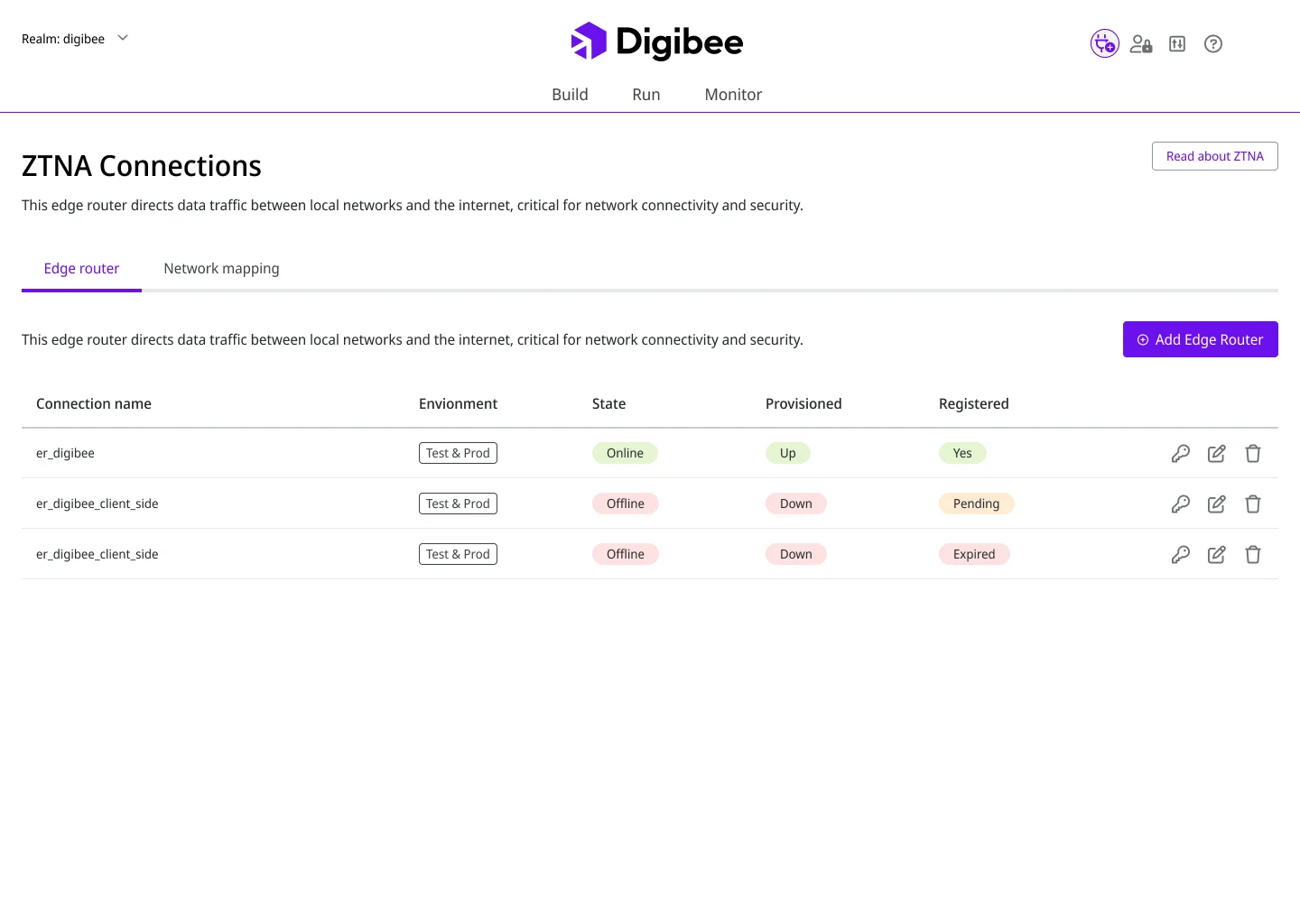The image size is (1300, 924).
Task: Click the ZTNA Connections page heading
Action: (142, 166)
